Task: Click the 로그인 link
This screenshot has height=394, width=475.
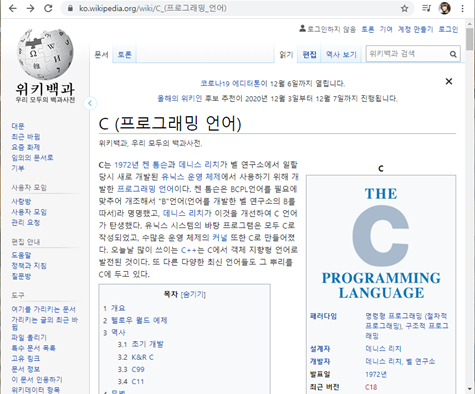Action: (x=448, y=29)
